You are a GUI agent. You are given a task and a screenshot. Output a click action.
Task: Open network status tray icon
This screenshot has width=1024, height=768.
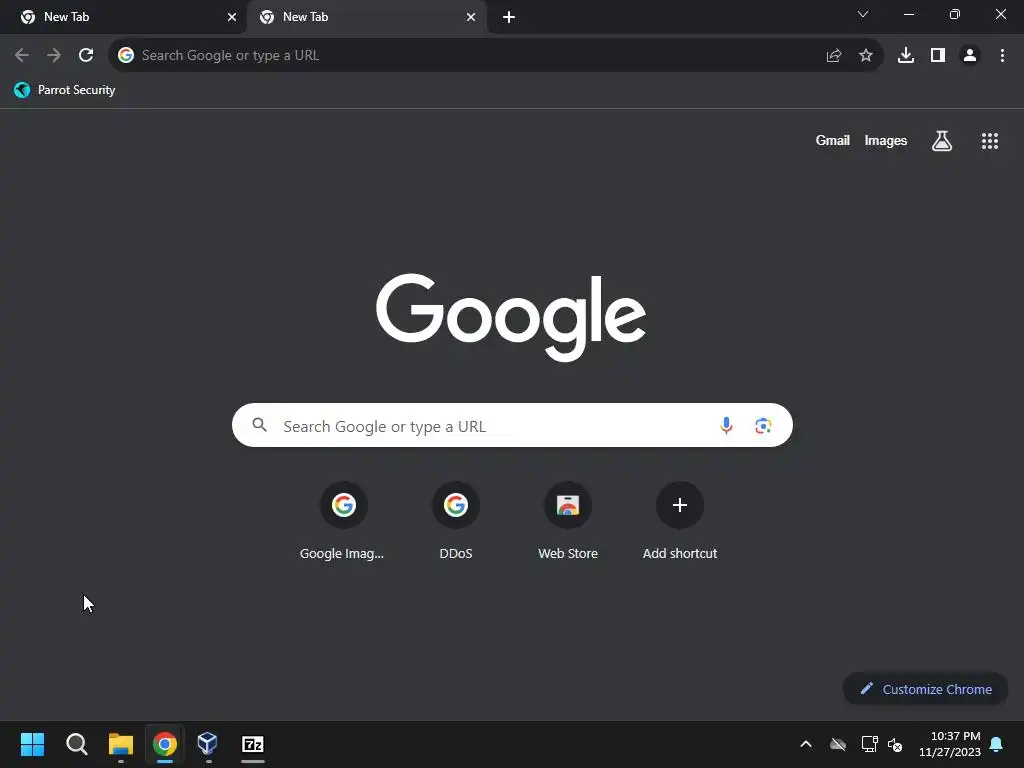(870, 744)
